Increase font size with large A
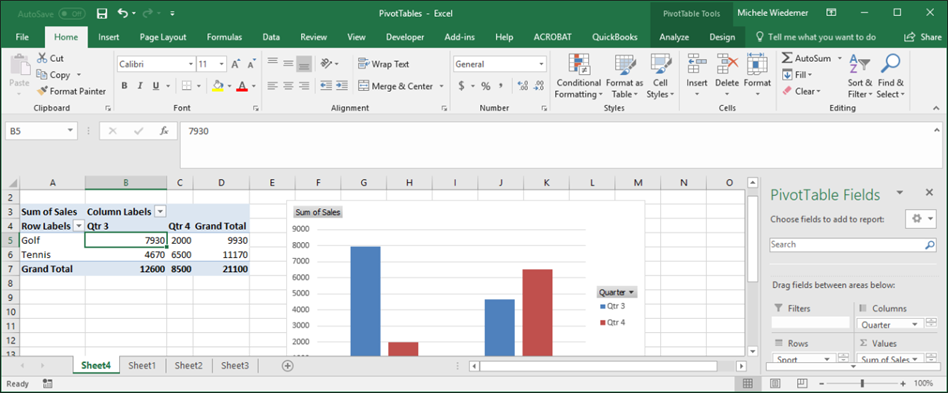The height and width of the screenshot is (393, 948). pos(236,64)
